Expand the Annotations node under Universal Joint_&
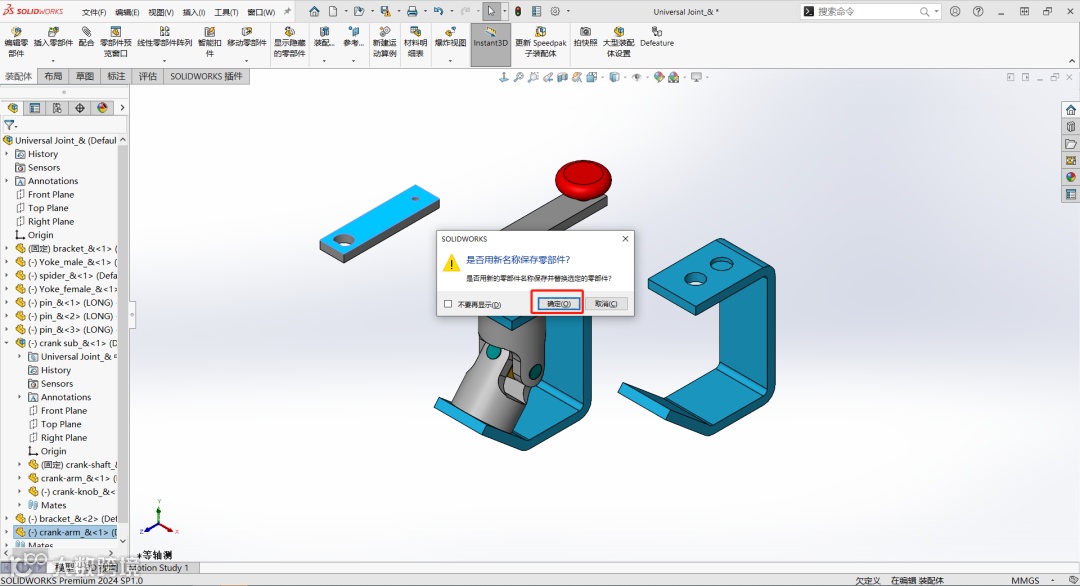Image resolution: width=1080 pixels, height=586 pixels. click(7, 181)
